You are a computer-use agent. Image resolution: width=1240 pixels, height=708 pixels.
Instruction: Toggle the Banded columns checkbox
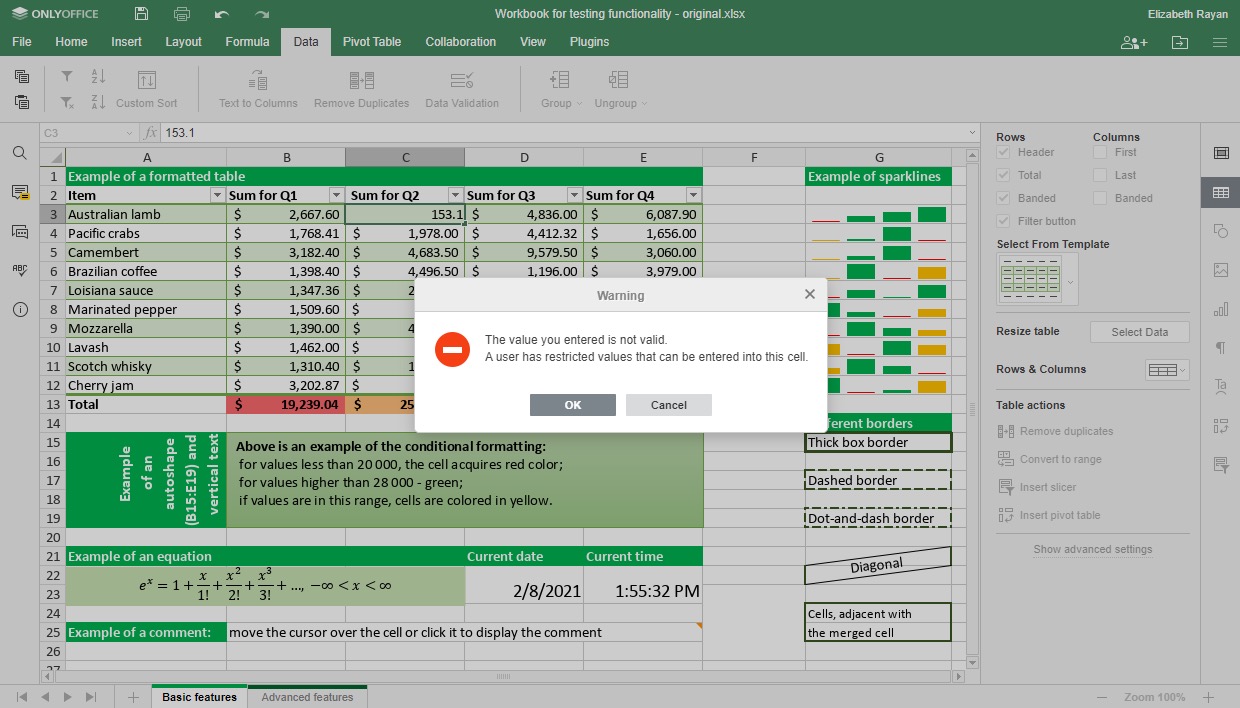pos(1100,198)
